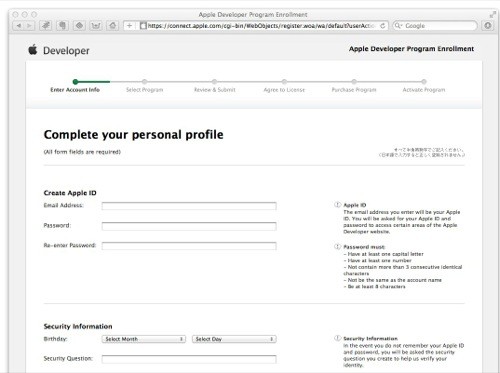Click the Have at least one capital letter rule
Screen dimensions: 500x373
pyautogui.click(x=383, y=254)
